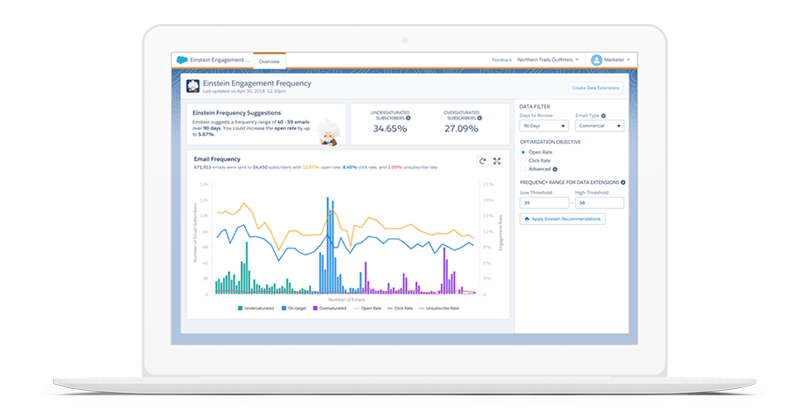
Task: Click the tallest blue On-target bar in chart
Action: 328,245
